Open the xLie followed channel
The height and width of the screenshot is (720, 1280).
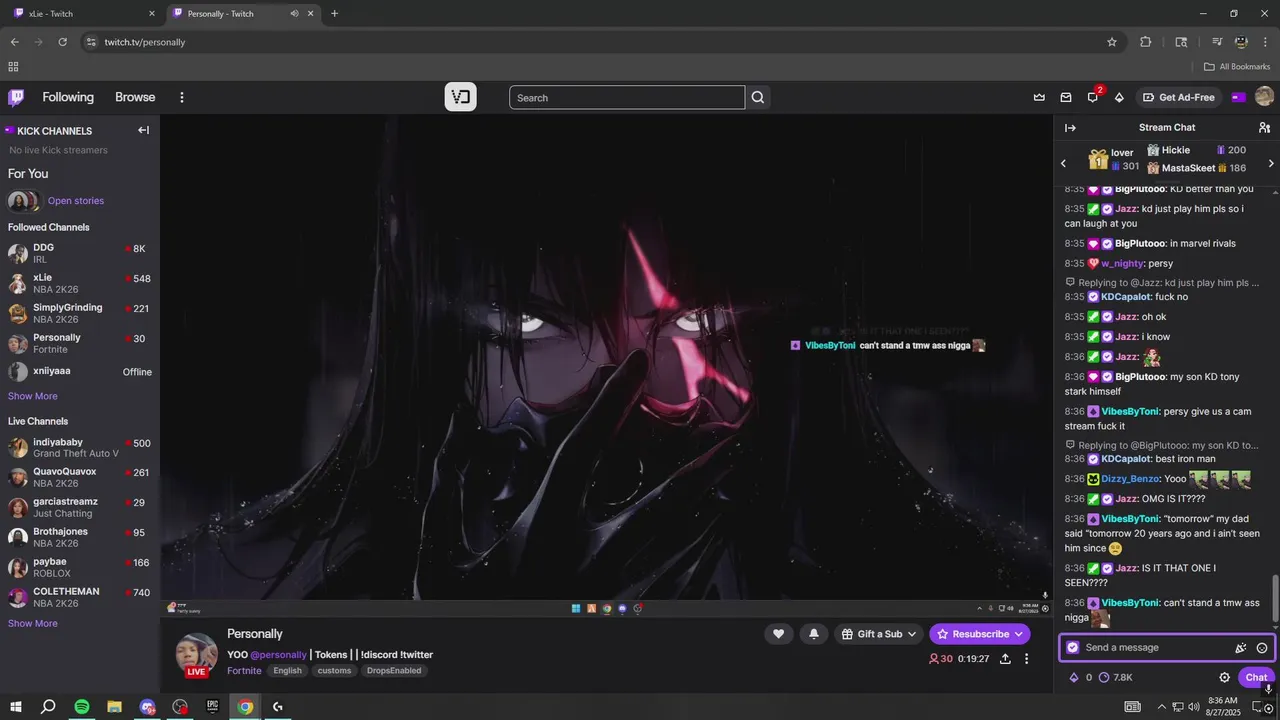(x=80, y=283)
